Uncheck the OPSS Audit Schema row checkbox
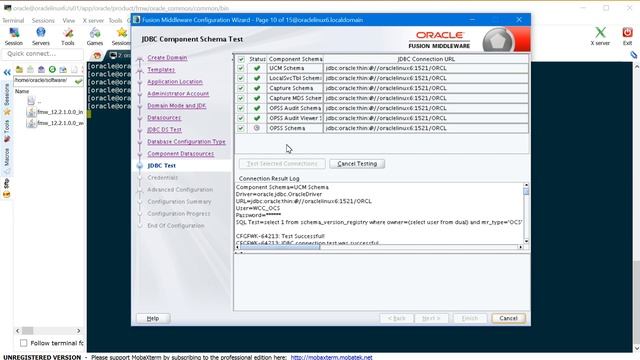Image resolution: width=640 pixels, height=360 pixels. [x=241, y=108]
